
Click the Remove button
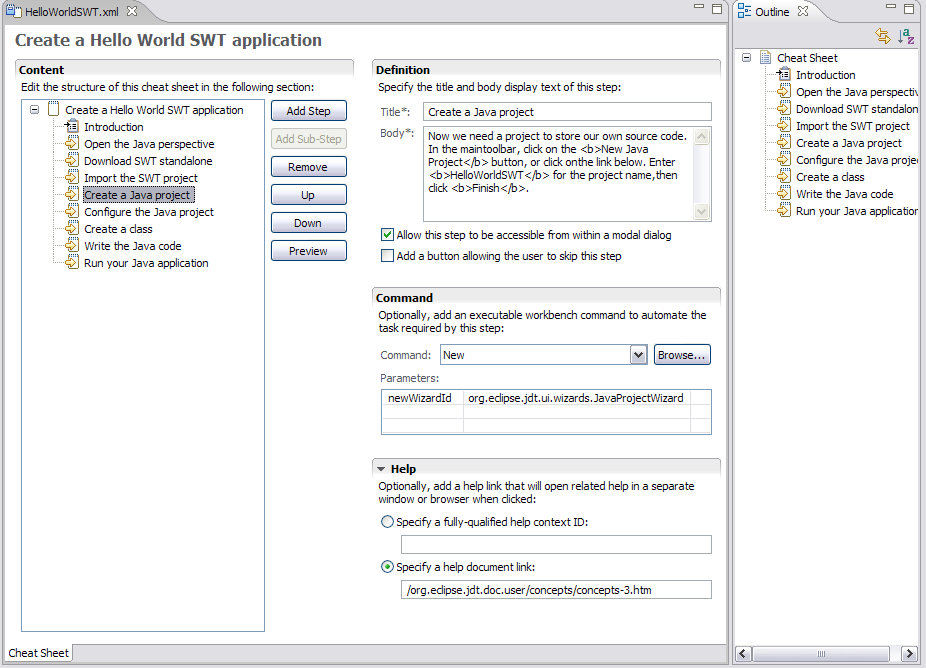coord(309,167)
